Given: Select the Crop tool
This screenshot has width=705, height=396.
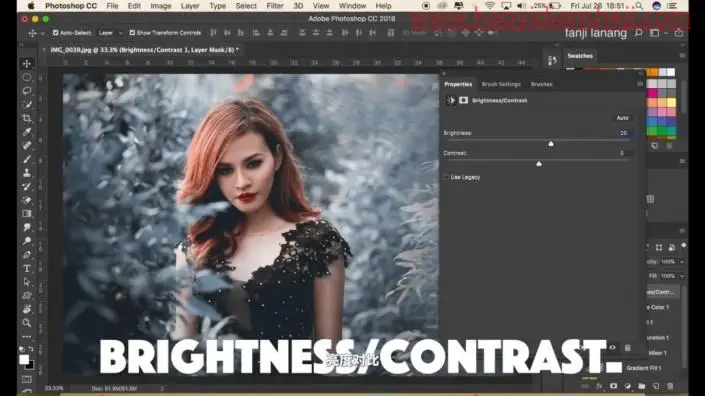Looking at the screenshot, I should point(27,118).
